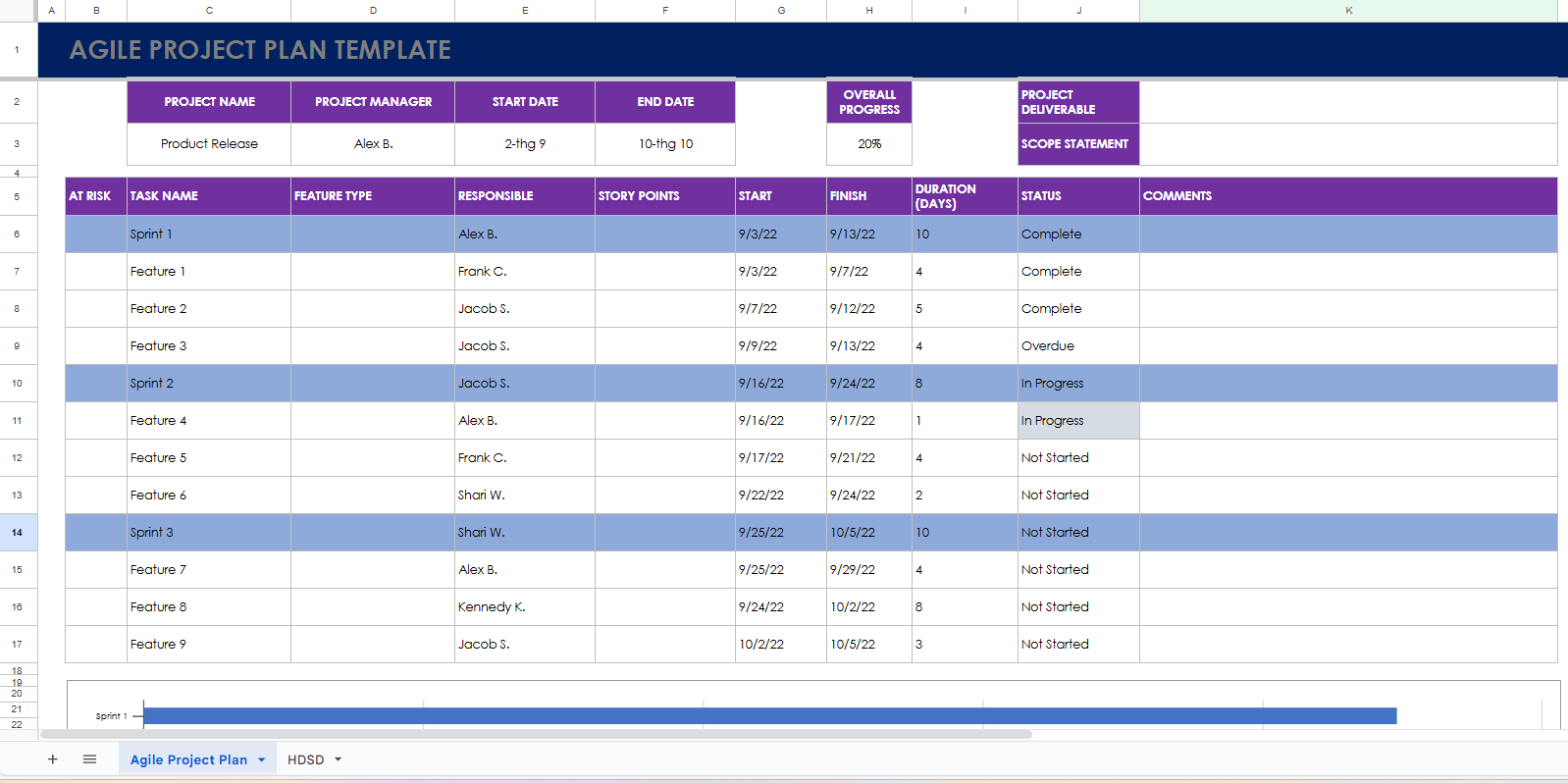This screenshot has height=783, width=1568.
Task: Click the Sprint 1 bar in the chart
Action: click(769, 716)
